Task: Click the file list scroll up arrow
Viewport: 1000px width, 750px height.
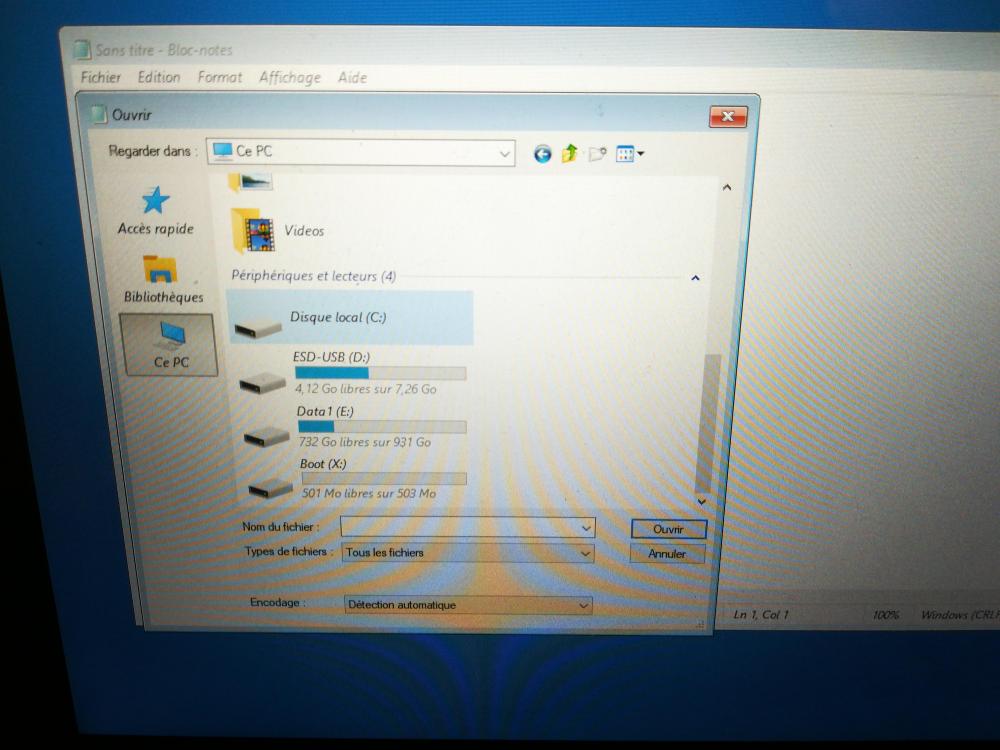Action: coord(726,188)
